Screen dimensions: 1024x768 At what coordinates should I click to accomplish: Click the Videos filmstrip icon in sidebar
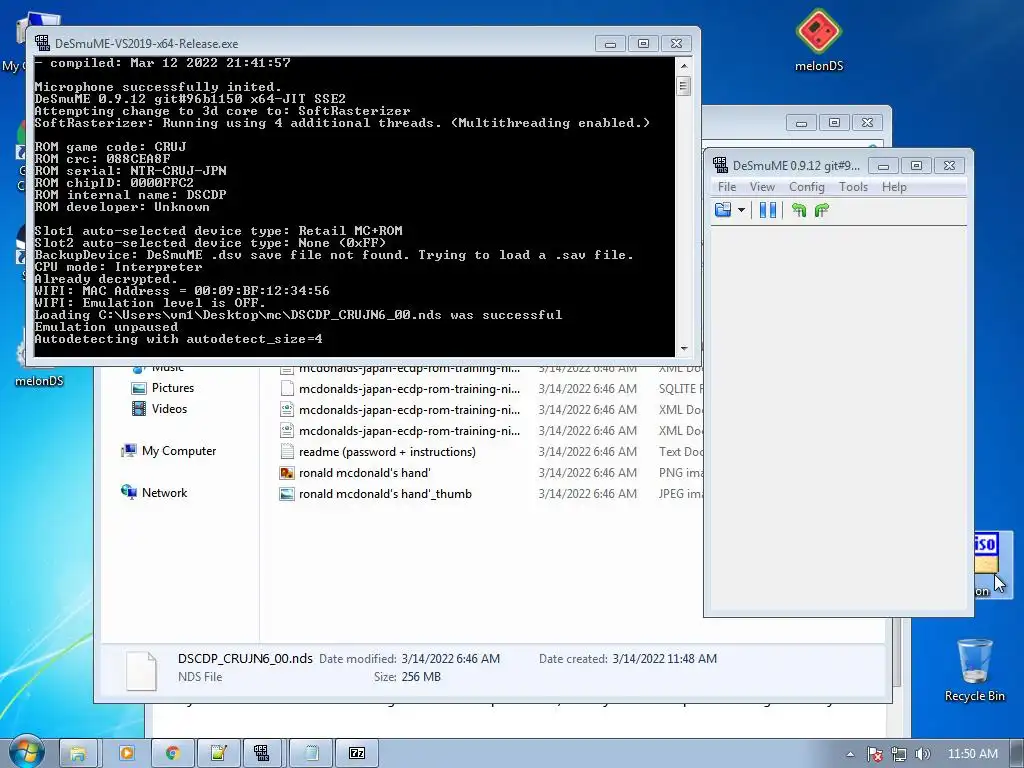click(138, 409)
